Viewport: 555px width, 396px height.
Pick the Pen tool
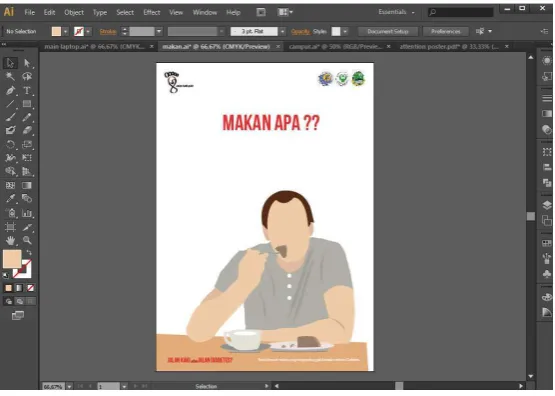tap(10, 90)
